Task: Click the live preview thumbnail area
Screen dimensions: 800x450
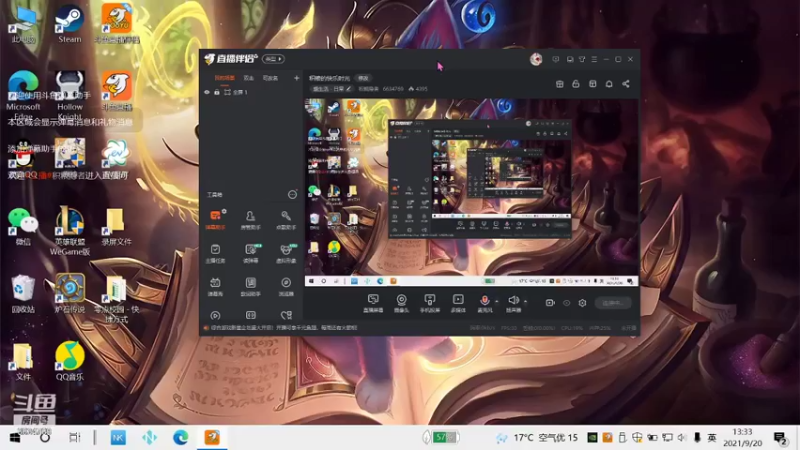Action: [471, 192]
